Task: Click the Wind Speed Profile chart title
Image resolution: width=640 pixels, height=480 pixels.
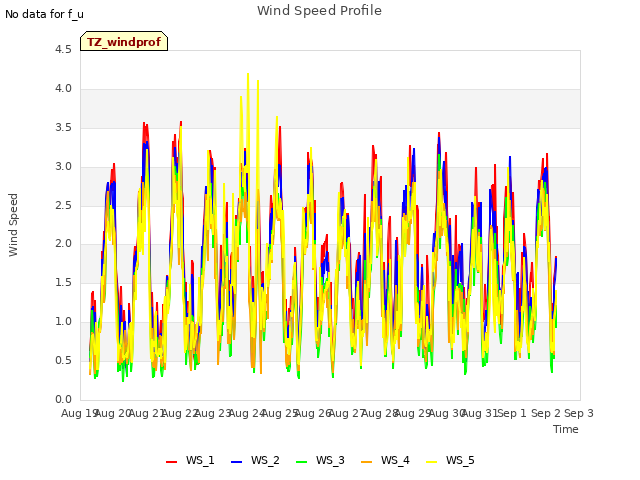Action: 319,11
